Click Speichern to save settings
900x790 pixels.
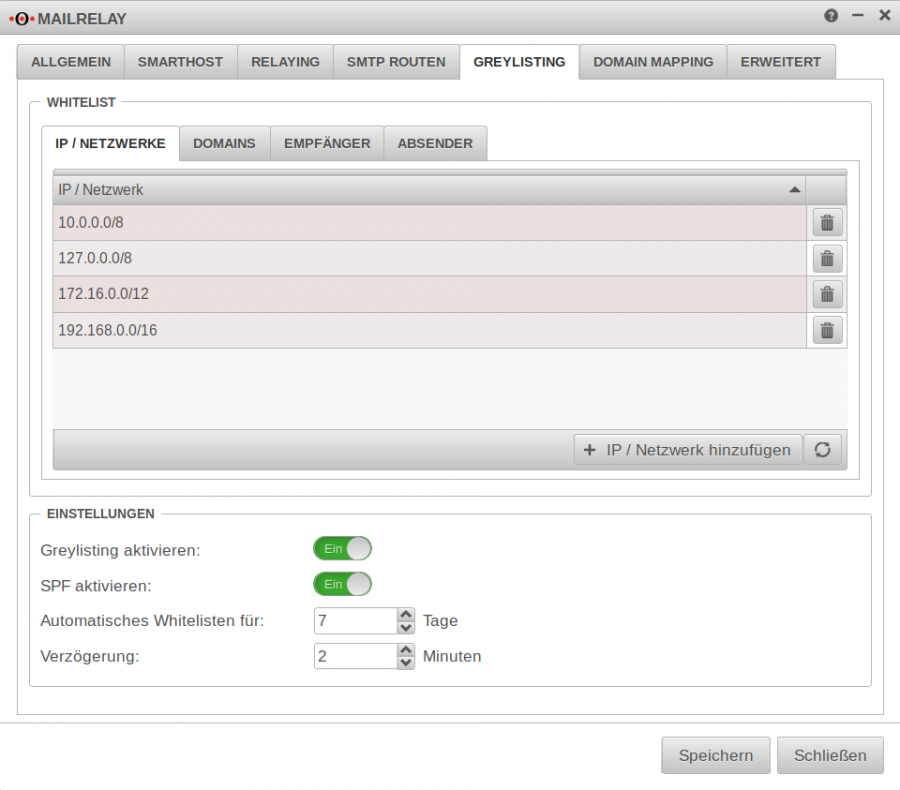pos(715,755)
